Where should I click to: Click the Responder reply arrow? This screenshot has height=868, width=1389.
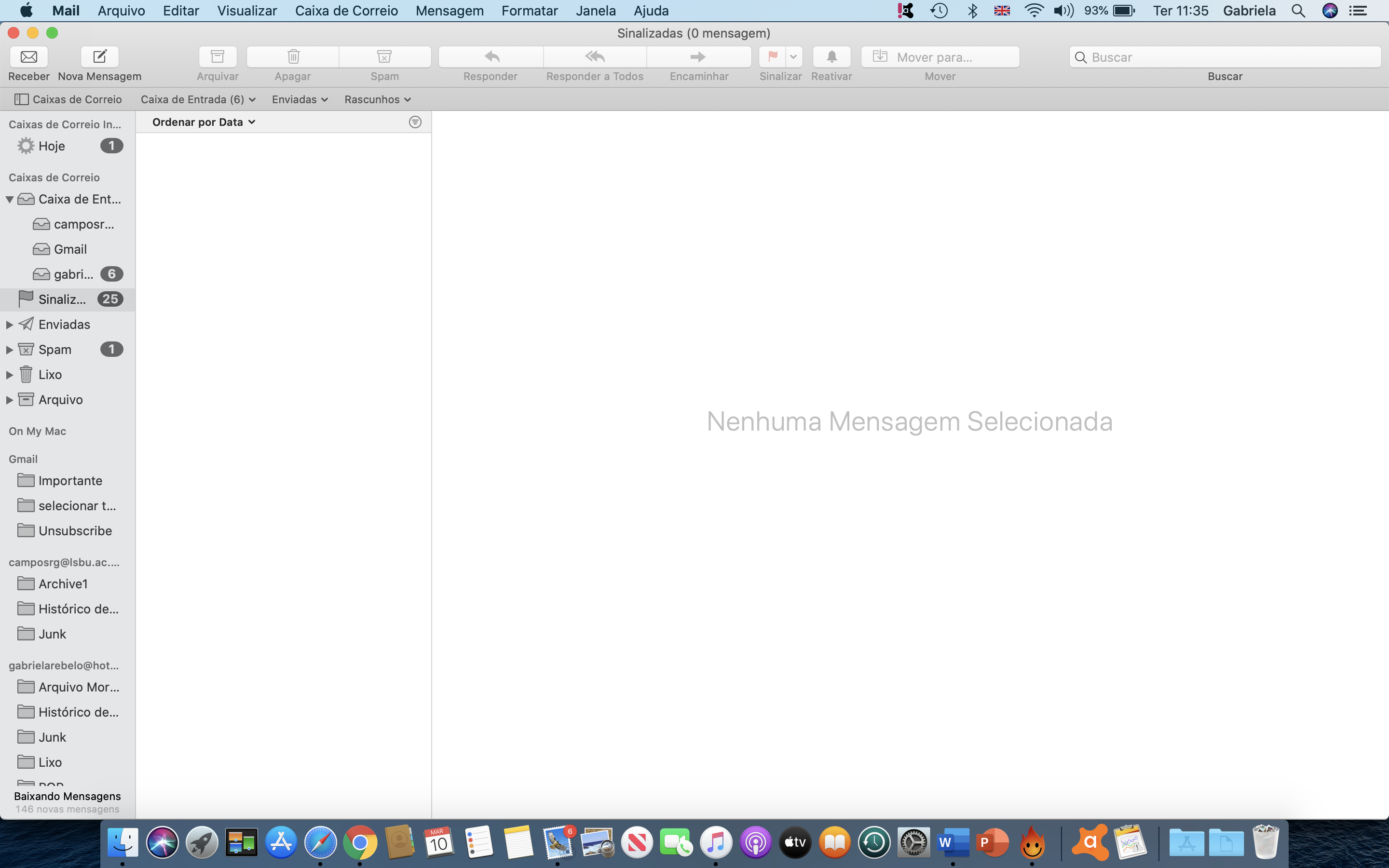(491, 57)
